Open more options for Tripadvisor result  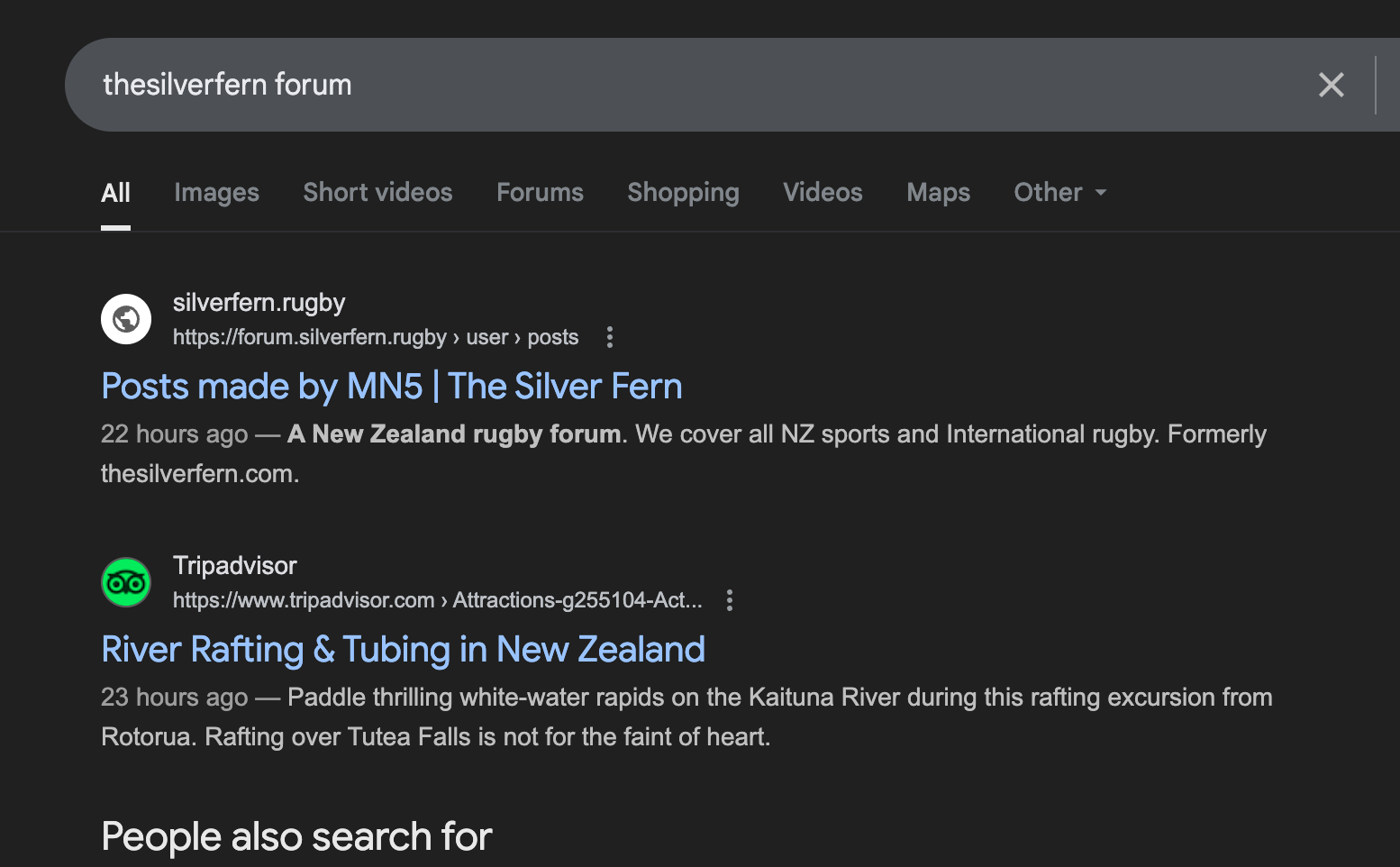click(x=730, y=600)
